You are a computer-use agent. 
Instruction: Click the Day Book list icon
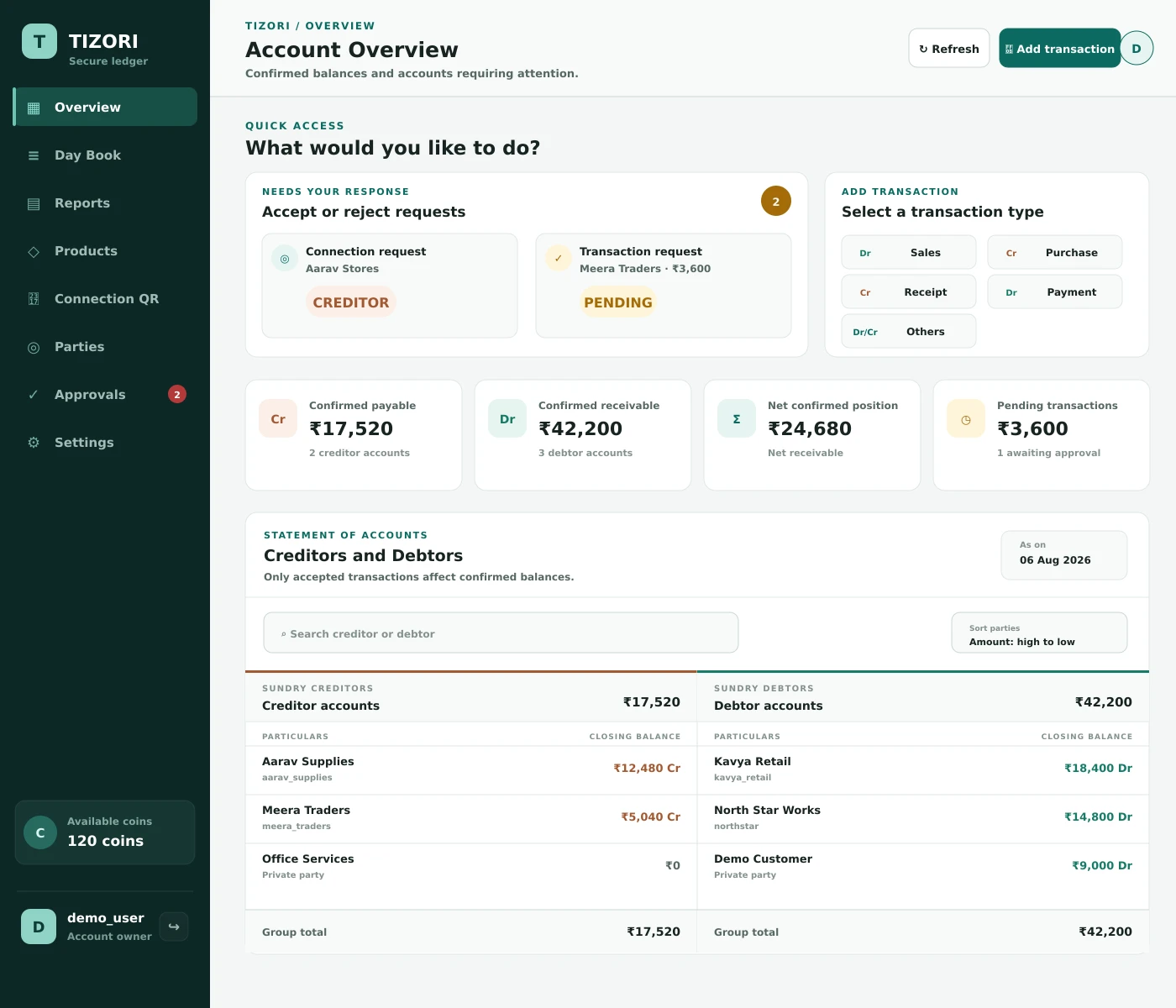coord(34,155)
